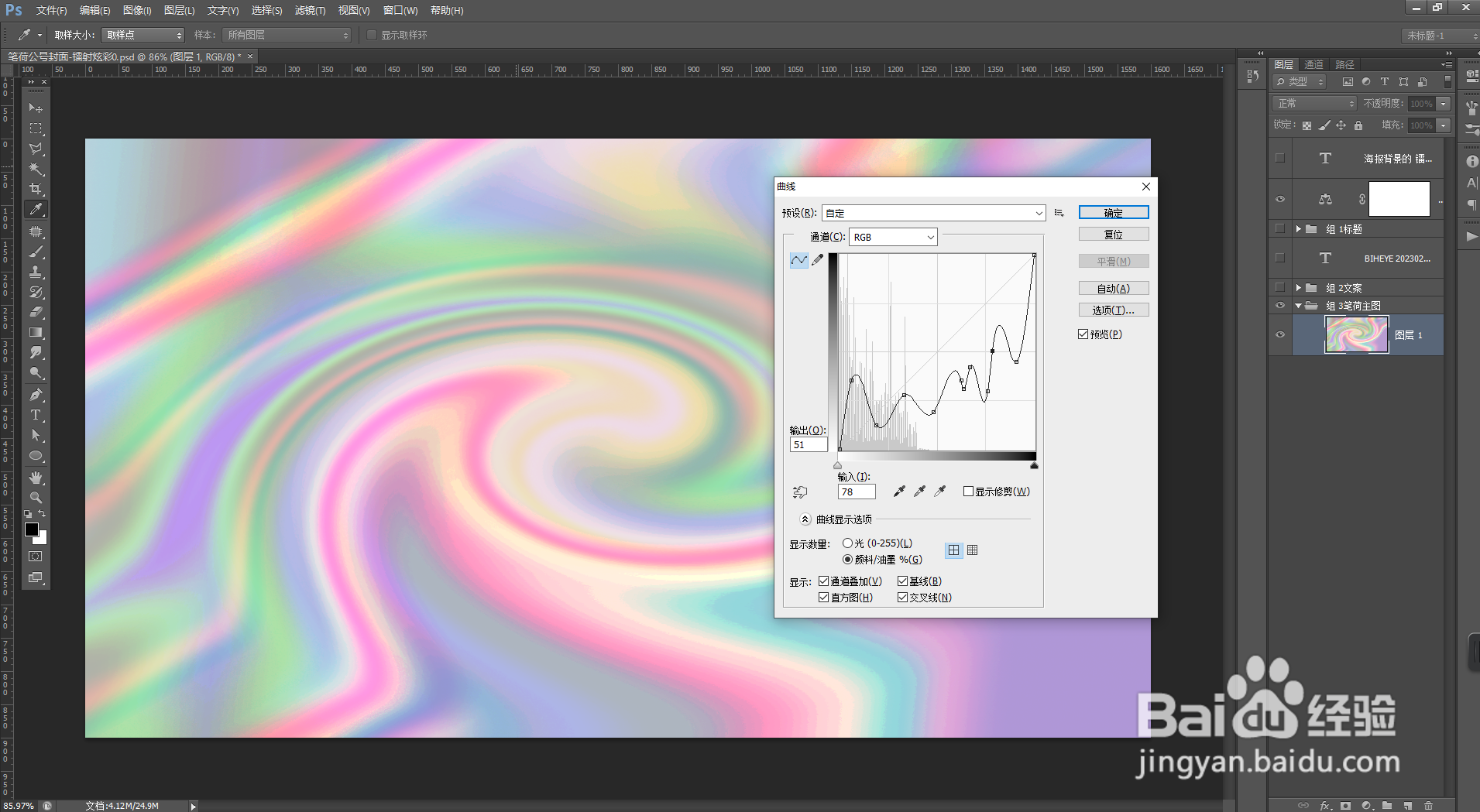This screenshot has height=812, width=1480.
Task: Open the 图像 menu
Action: pyautogui.click(x=137, y=11)
